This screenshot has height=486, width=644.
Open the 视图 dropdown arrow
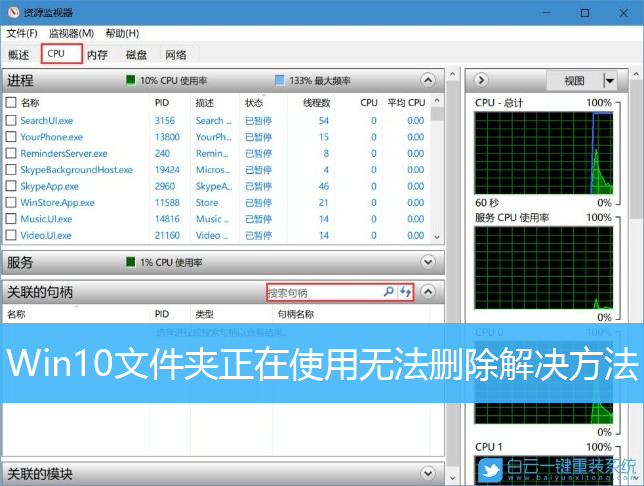click(609, 80)
